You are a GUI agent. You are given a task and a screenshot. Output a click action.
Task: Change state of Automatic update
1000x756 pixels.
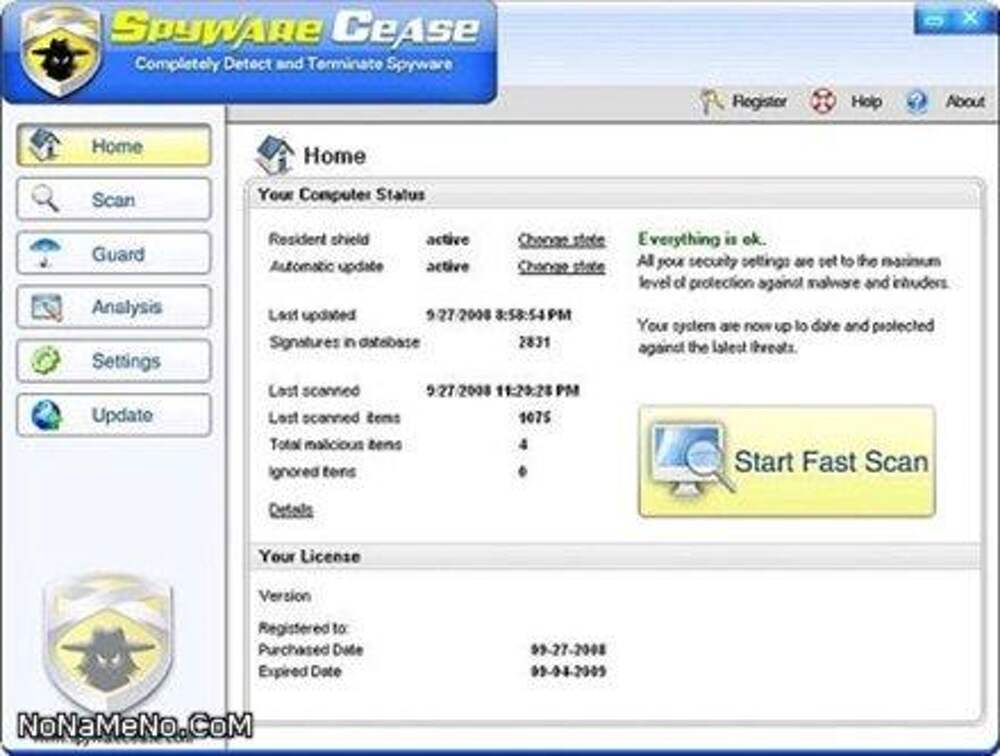561,266
